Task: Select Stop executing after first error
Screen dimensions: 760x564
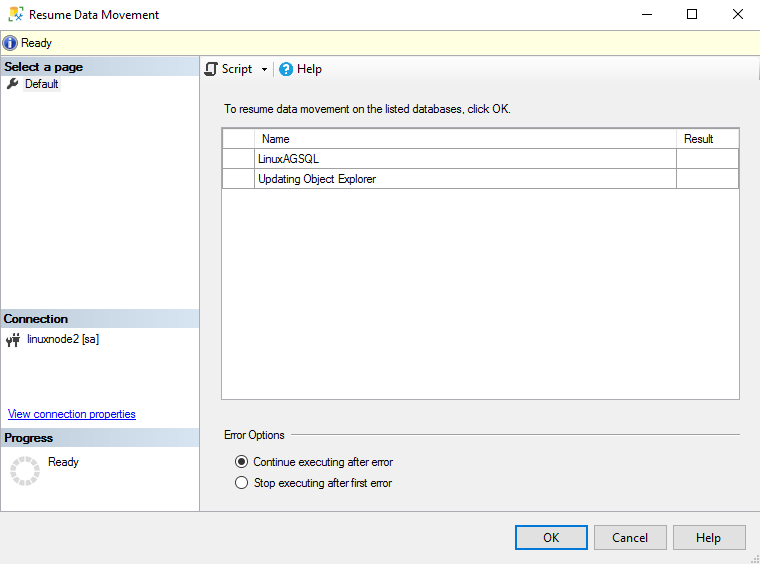Action: [x=241, y=483]
